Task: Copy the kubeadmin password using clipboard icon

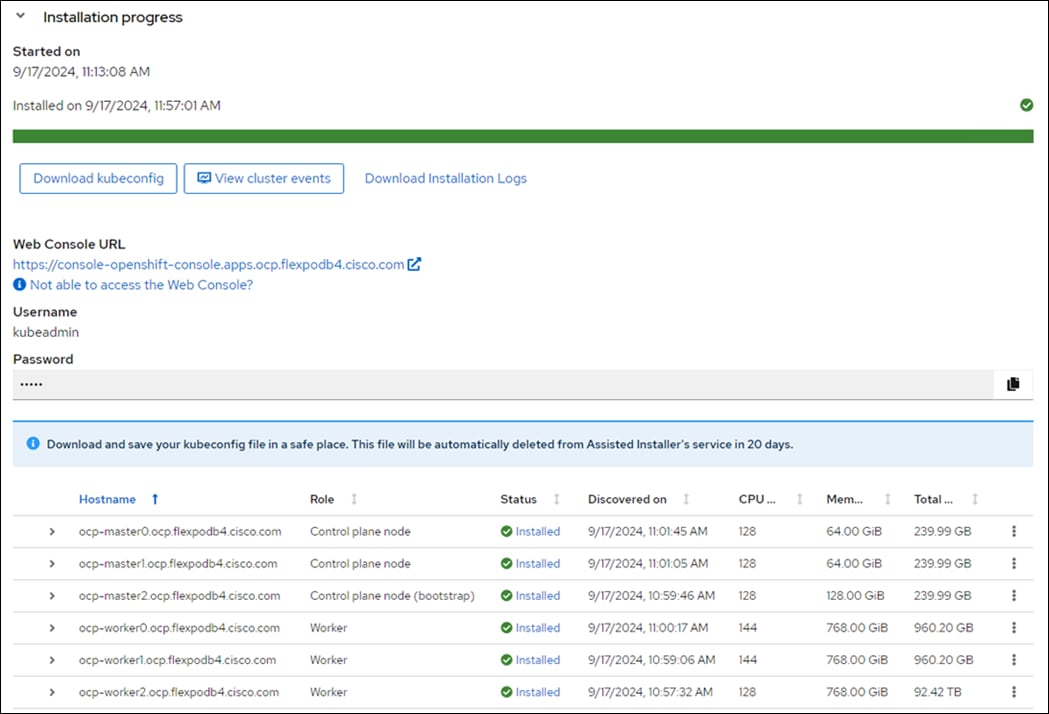Action: (x=1013, y=384)
